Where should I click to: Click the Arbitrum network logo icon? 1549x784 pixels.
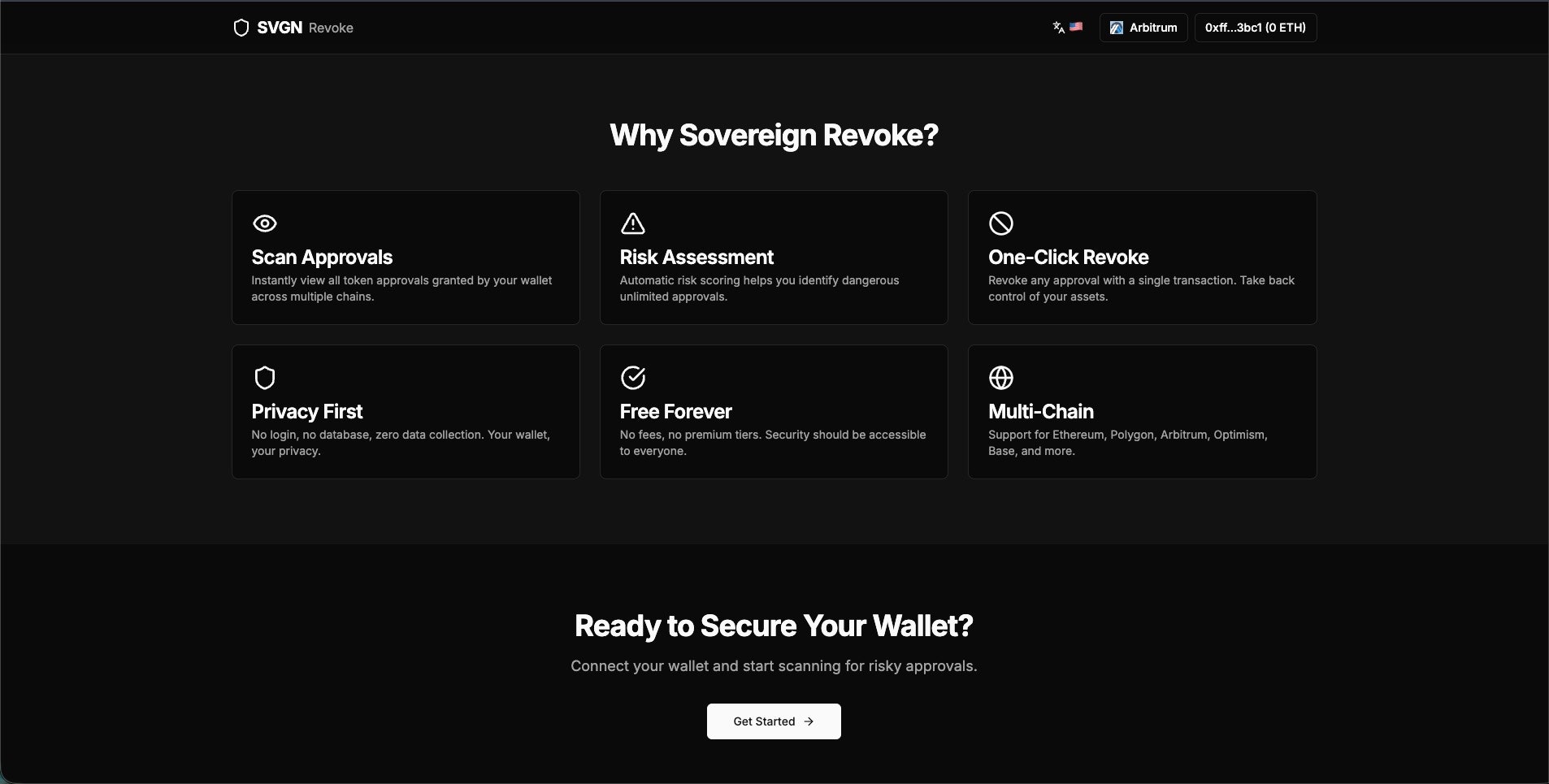(1117, 27)
